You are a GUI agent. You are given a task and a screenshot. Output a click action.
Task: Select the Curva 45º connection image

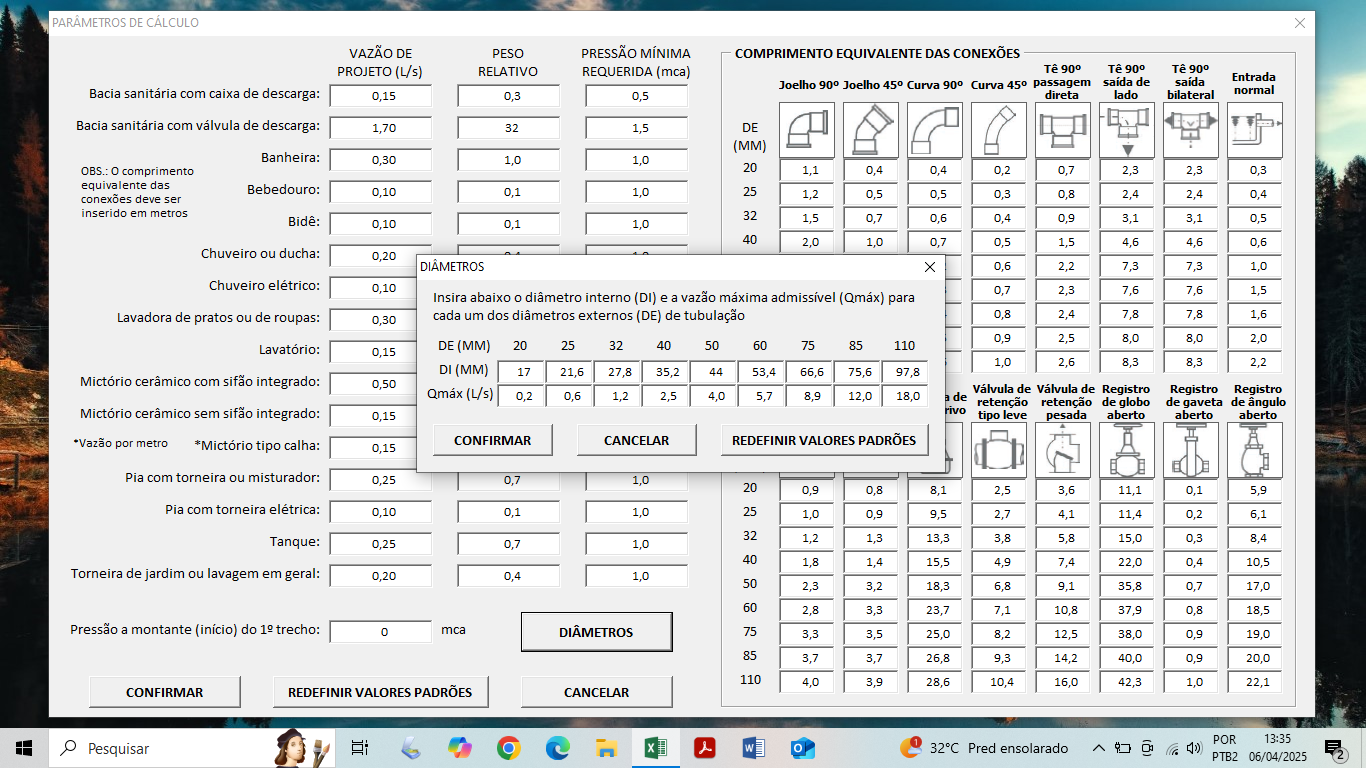pos(999,130)
